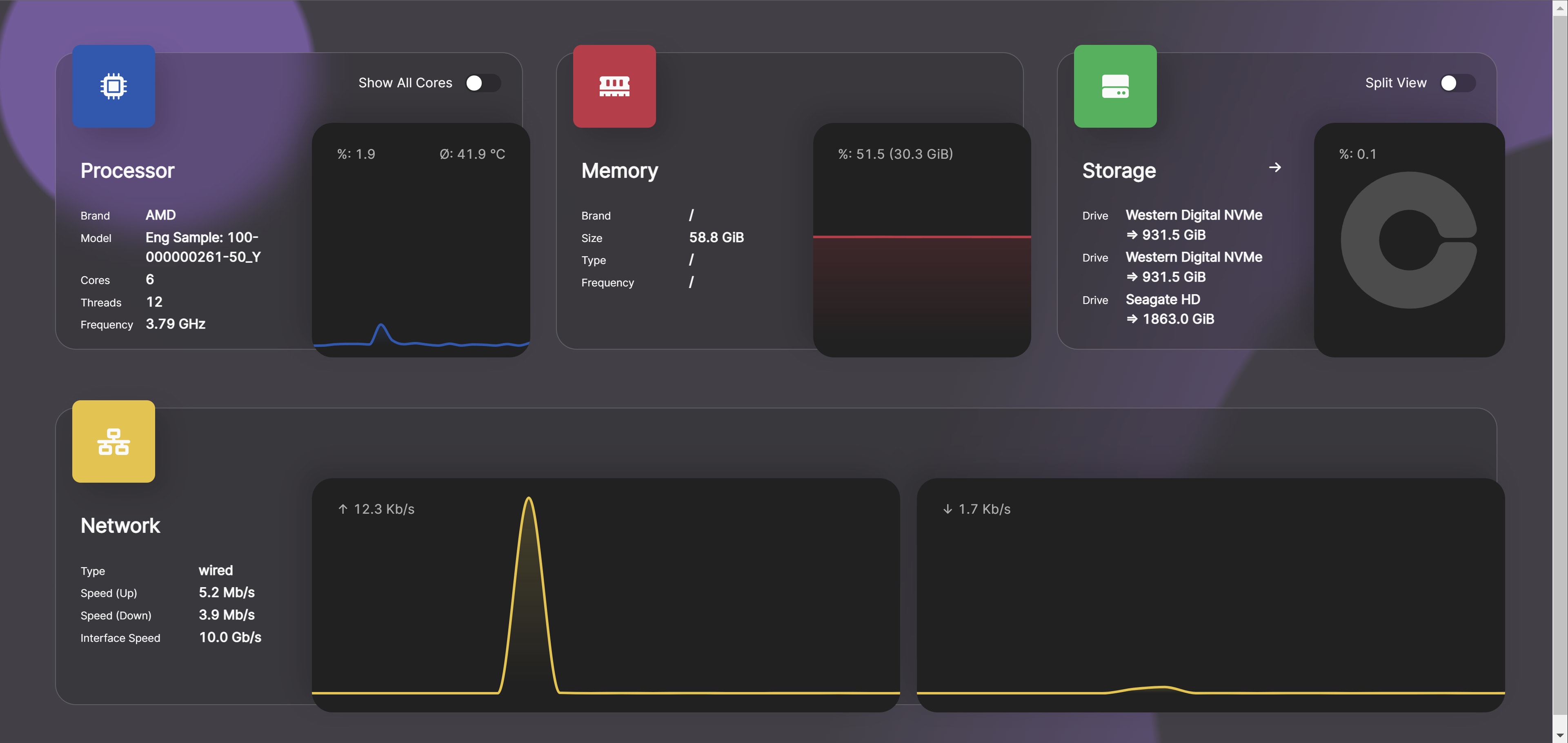Open storage details via the arrow next to Storage
Image resolution: width=1568 pixels, height=743 pixels.
coord(1276,168)
